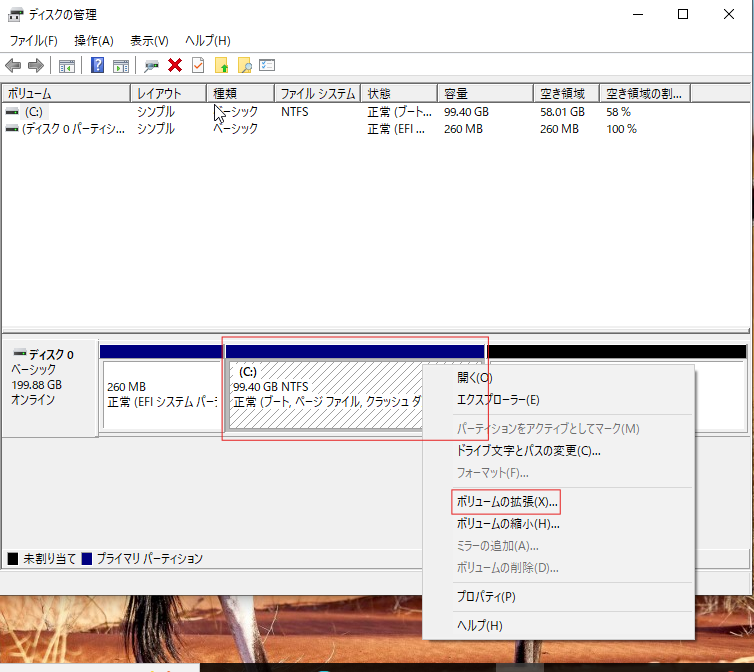Click the blue プライマリ パーティション legend swatch

[87, 558]
